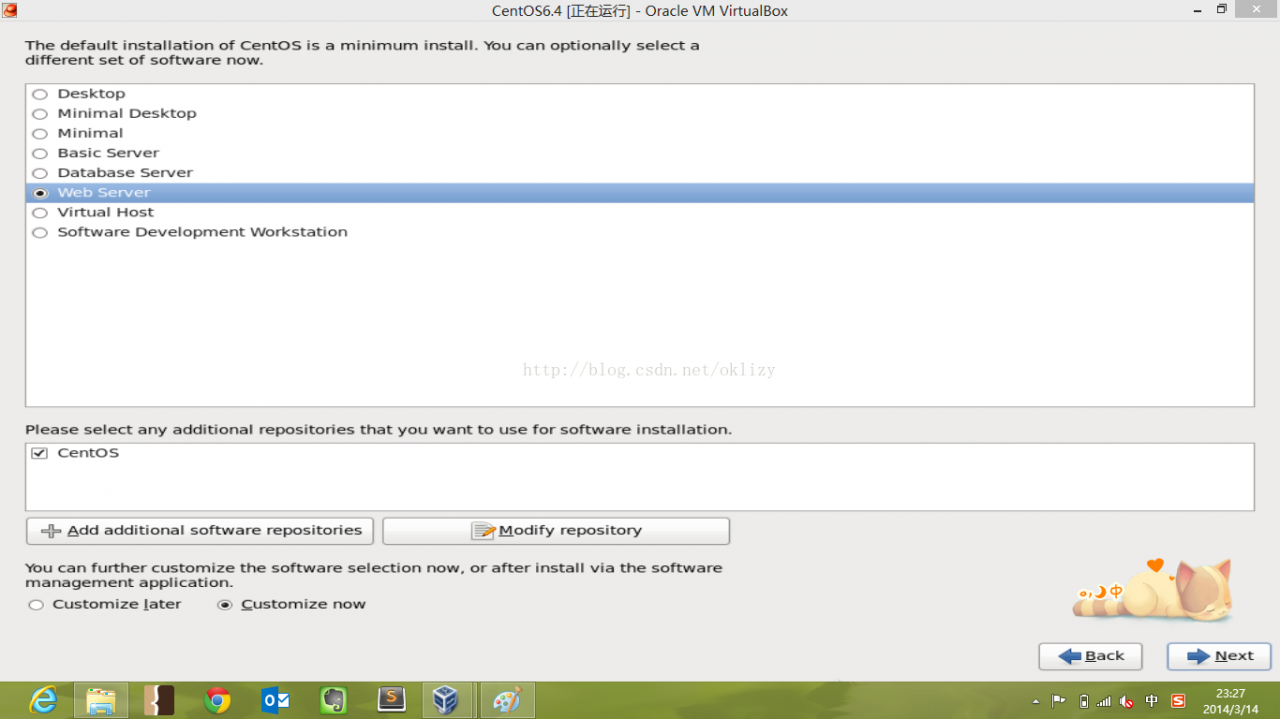Switch to VirtualBox taskbar icon

click(446, 700)
